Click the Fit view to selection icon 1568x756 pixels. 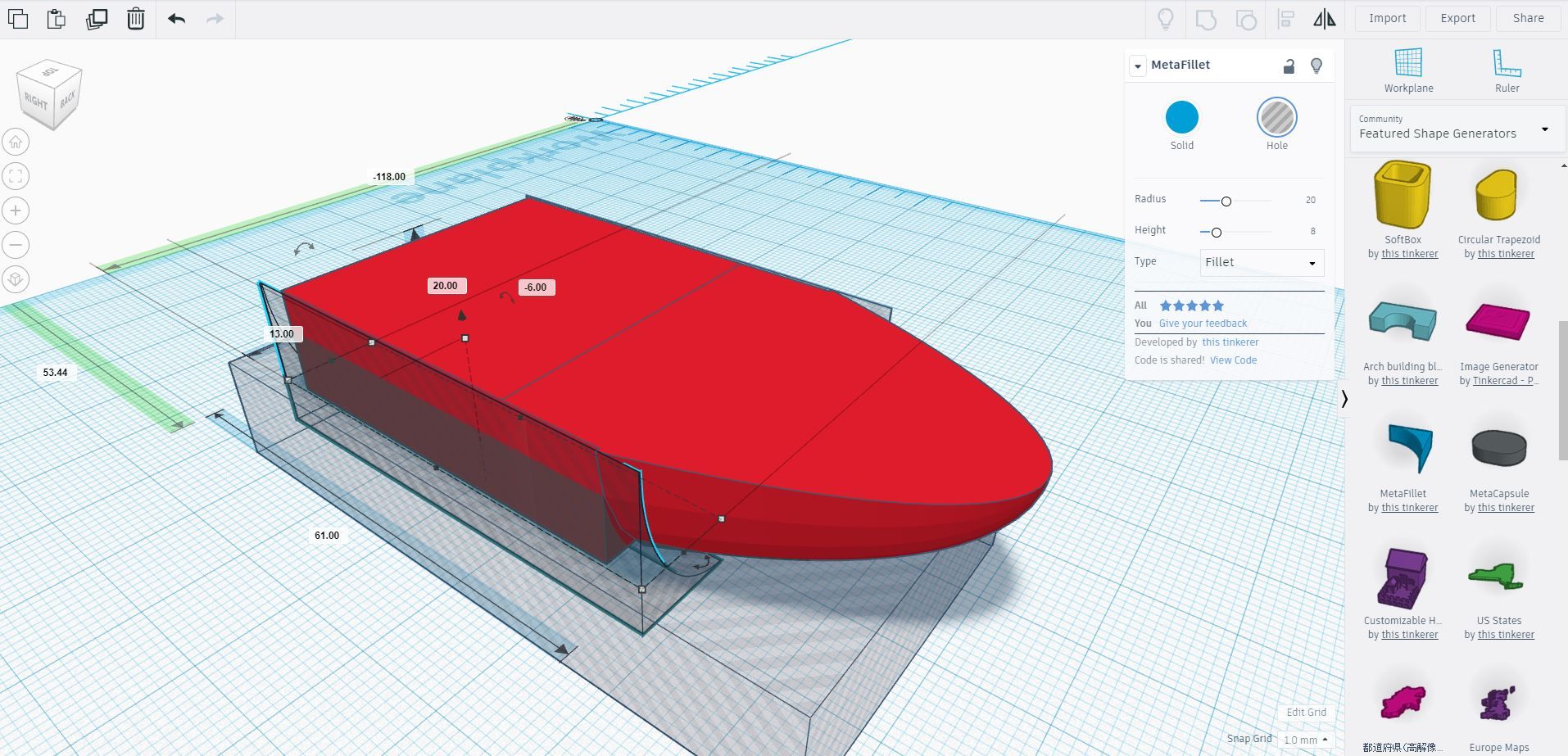(x=16, y=175)
